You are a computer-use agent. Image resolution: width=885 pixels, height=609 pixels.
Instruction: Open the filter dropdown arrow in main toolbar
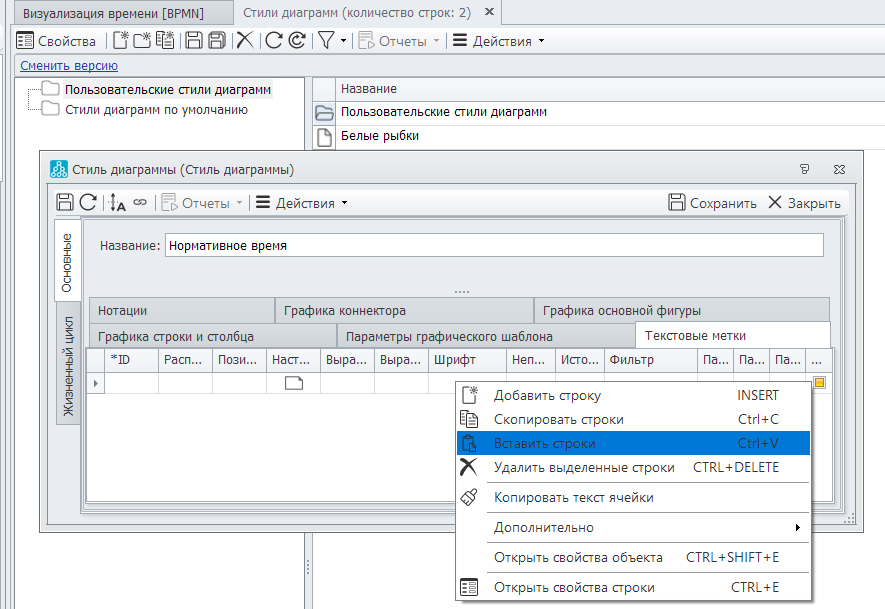tap(344, 41)
